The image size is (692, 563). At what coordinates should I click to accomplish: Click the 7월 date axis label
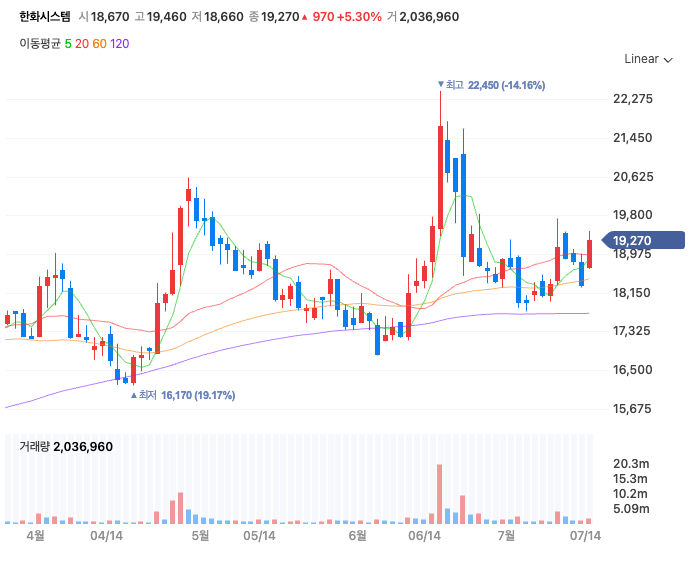(x=506, y=536)
